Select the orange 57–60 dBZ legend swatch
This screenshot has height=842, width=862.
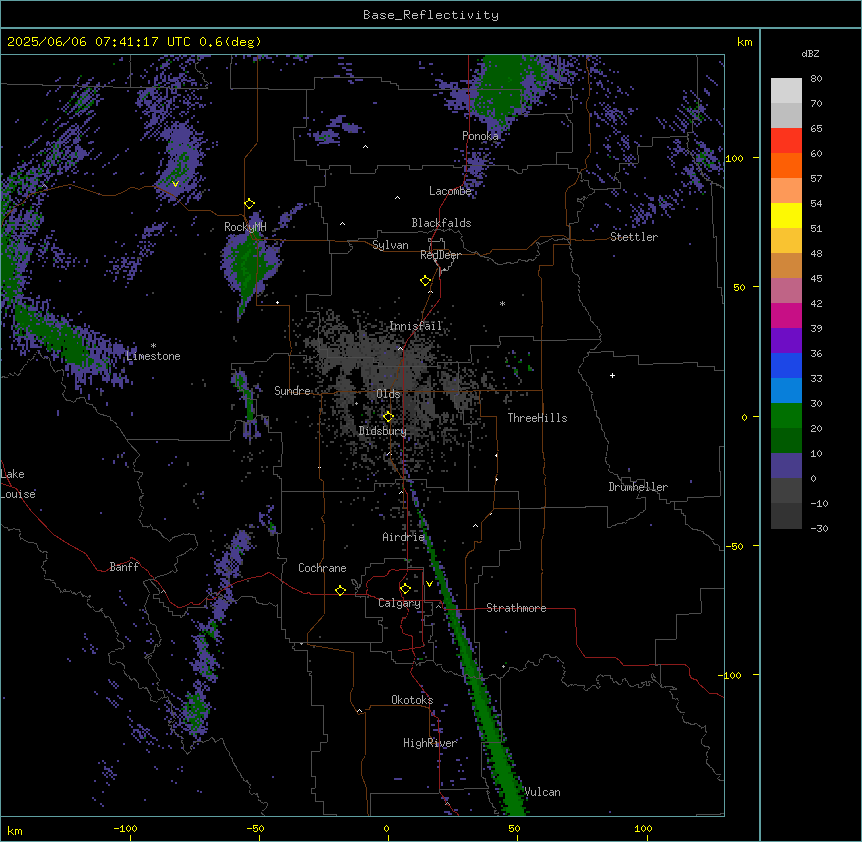click(786, 165)
